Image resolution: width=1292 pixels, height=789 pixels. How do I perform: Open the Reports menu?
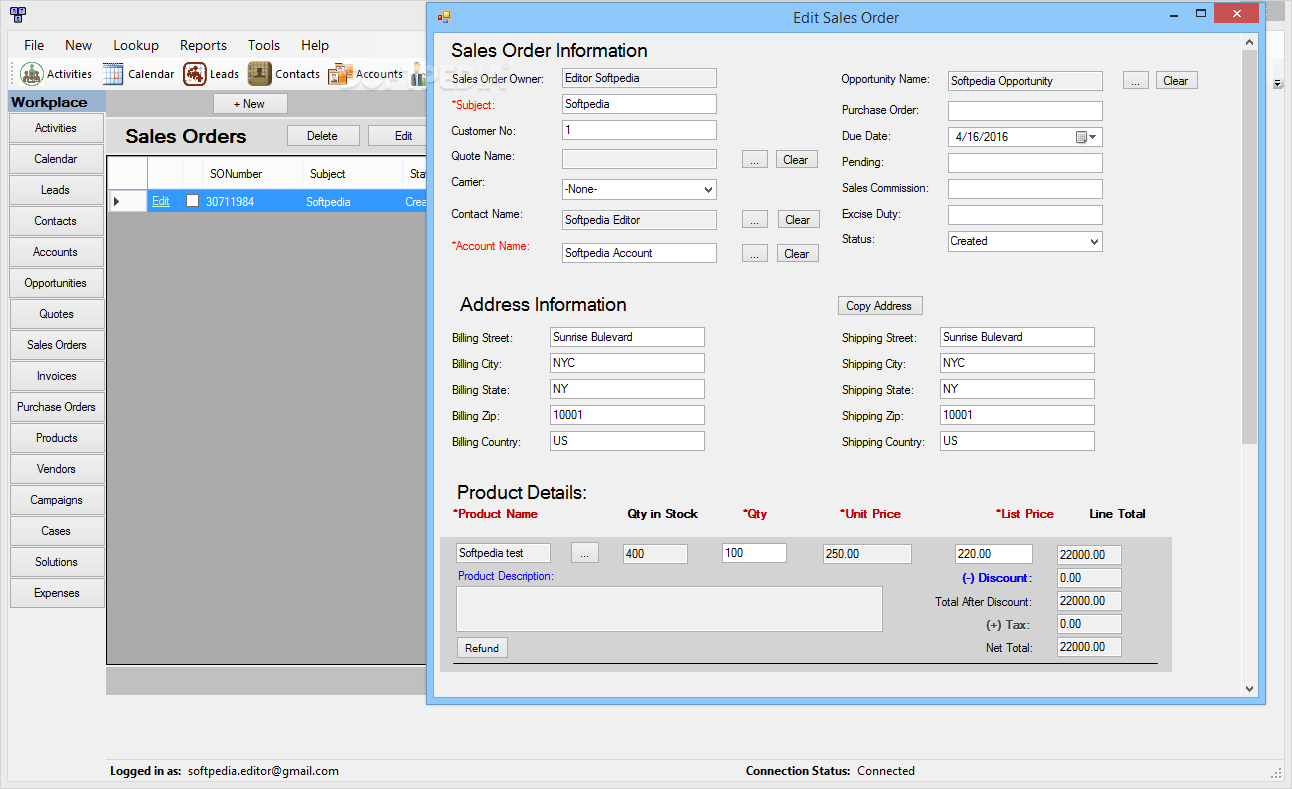pyautogui.click(x=203, y=45)
